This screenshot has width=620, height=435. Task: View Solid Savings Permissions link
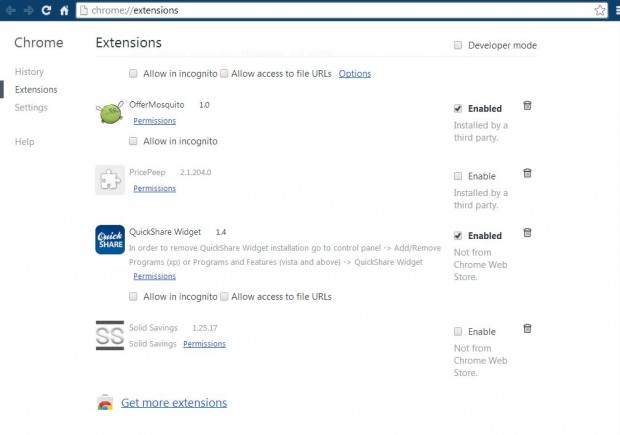coord(204,344)
